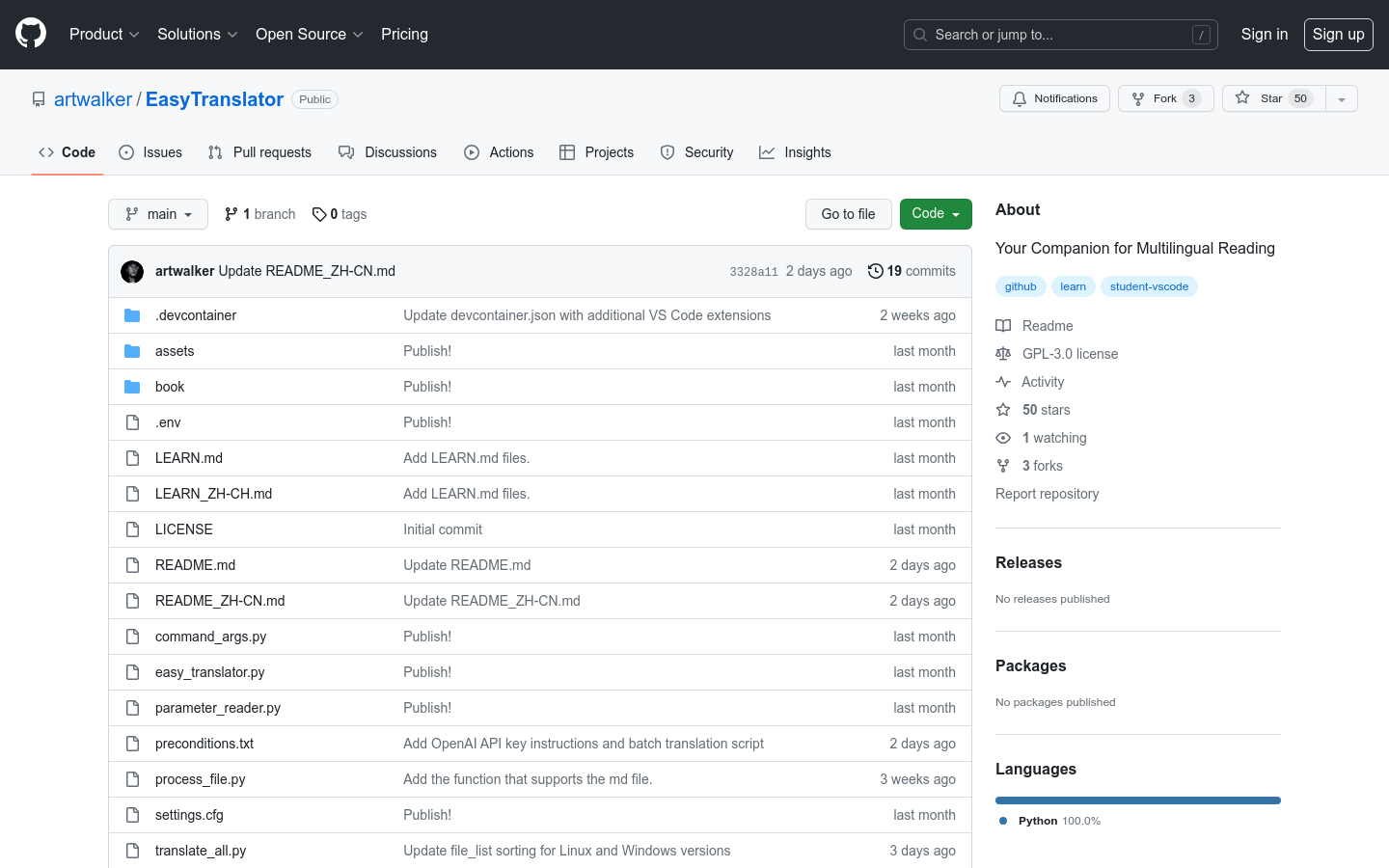
Task: Click the Activity pulse icon
Action: [x=1003, y=382]
